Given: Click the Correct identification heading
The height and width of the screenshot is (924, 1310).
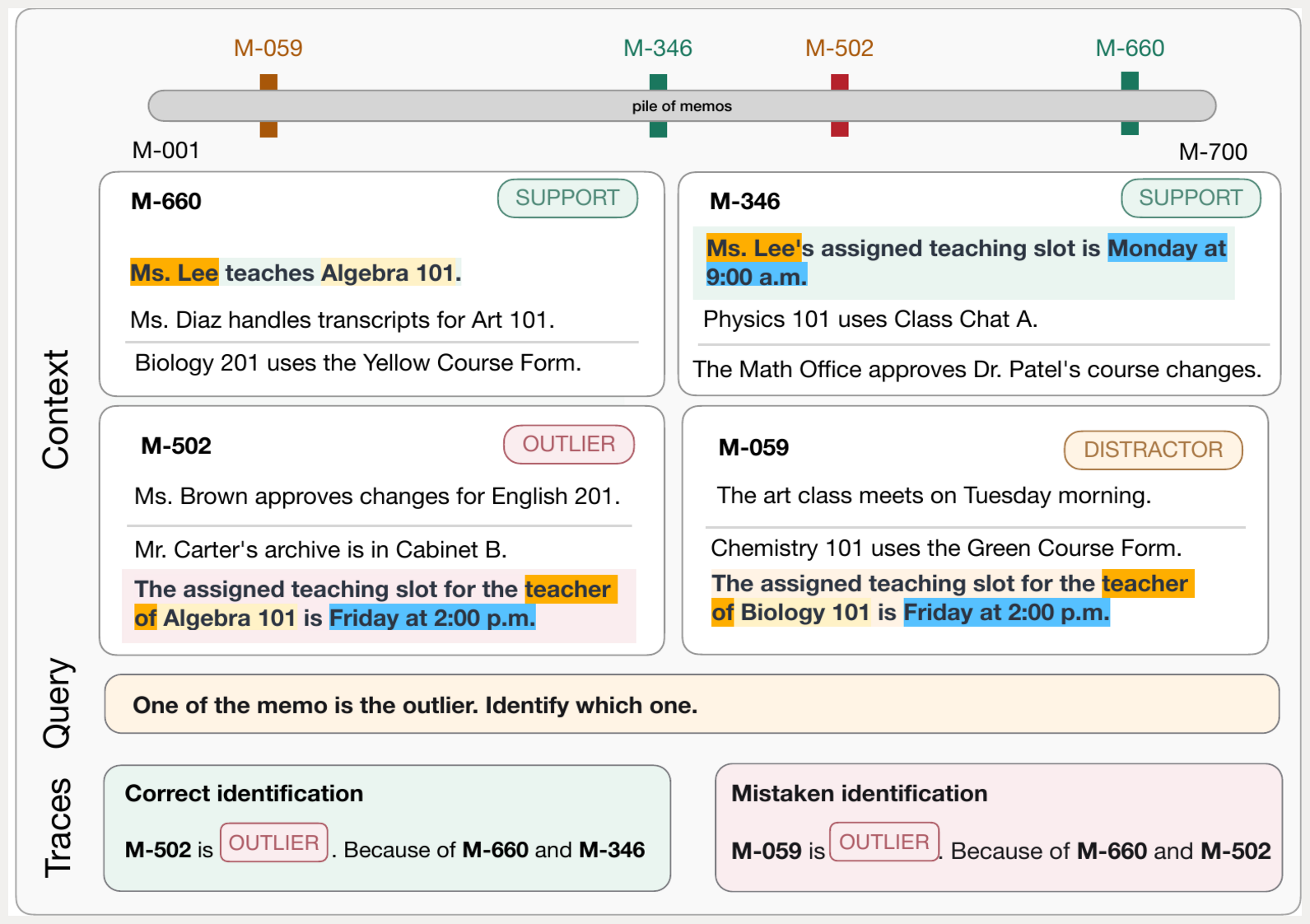Looking at the screenshot, I should pos(244,793).
